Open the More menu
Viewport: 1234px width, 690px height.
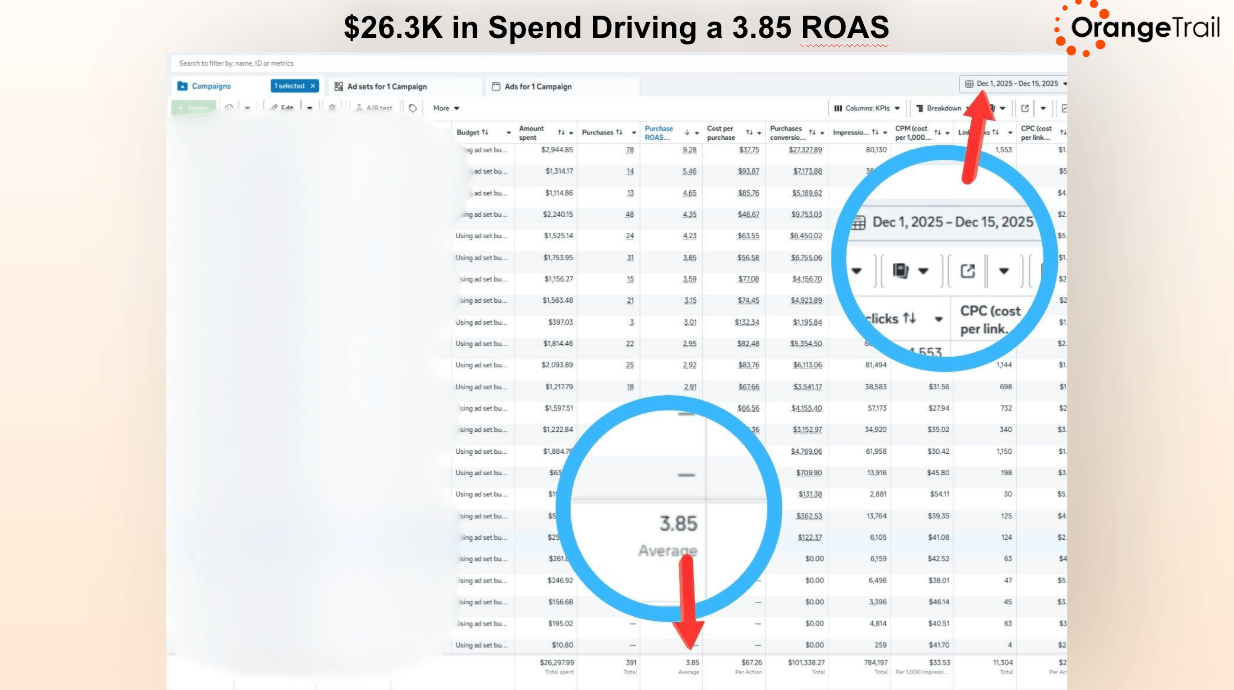[x=446, y=108]
